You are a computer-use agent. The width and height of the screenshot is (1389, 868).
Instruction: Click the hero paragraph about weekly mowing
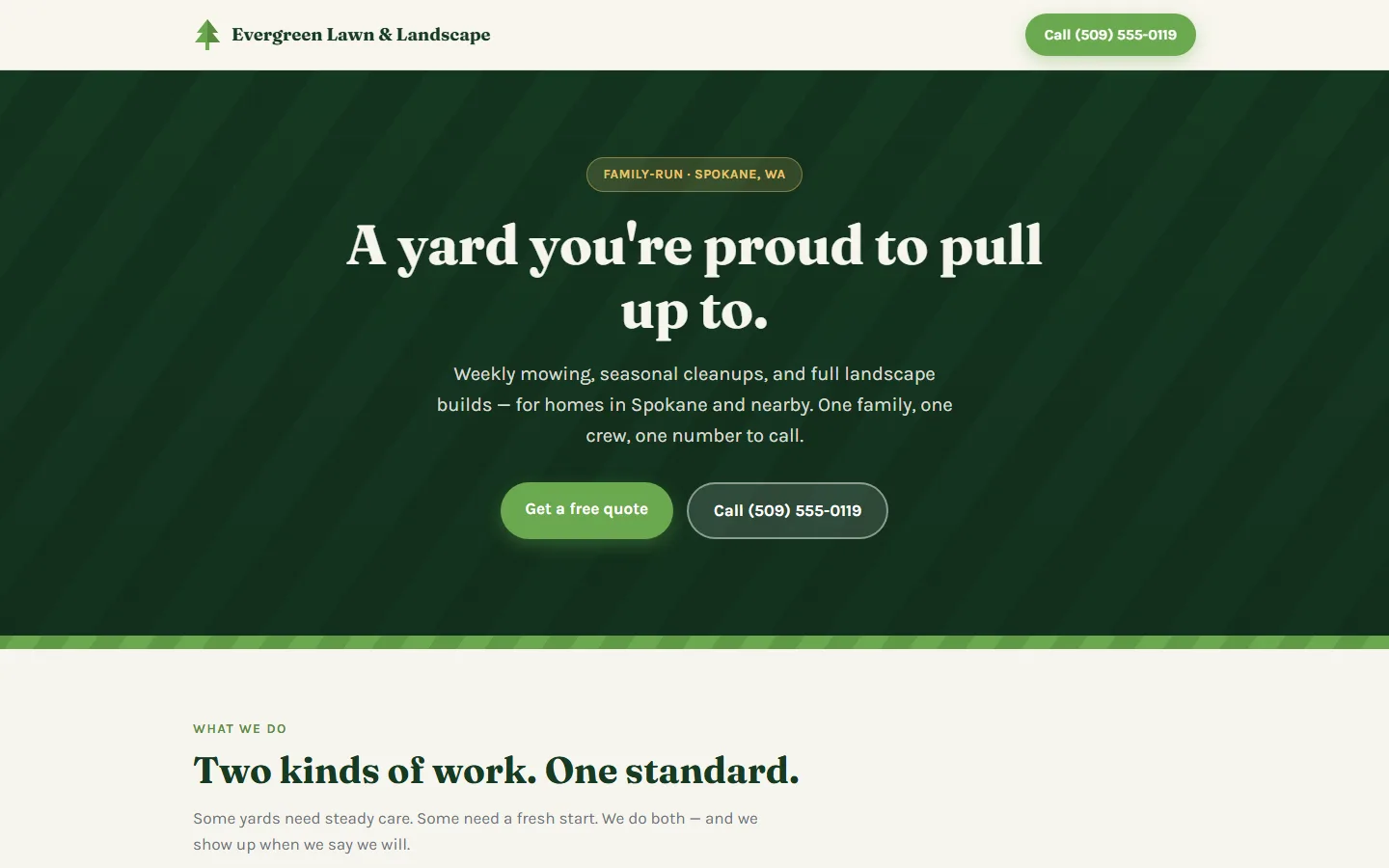(694, 405)
